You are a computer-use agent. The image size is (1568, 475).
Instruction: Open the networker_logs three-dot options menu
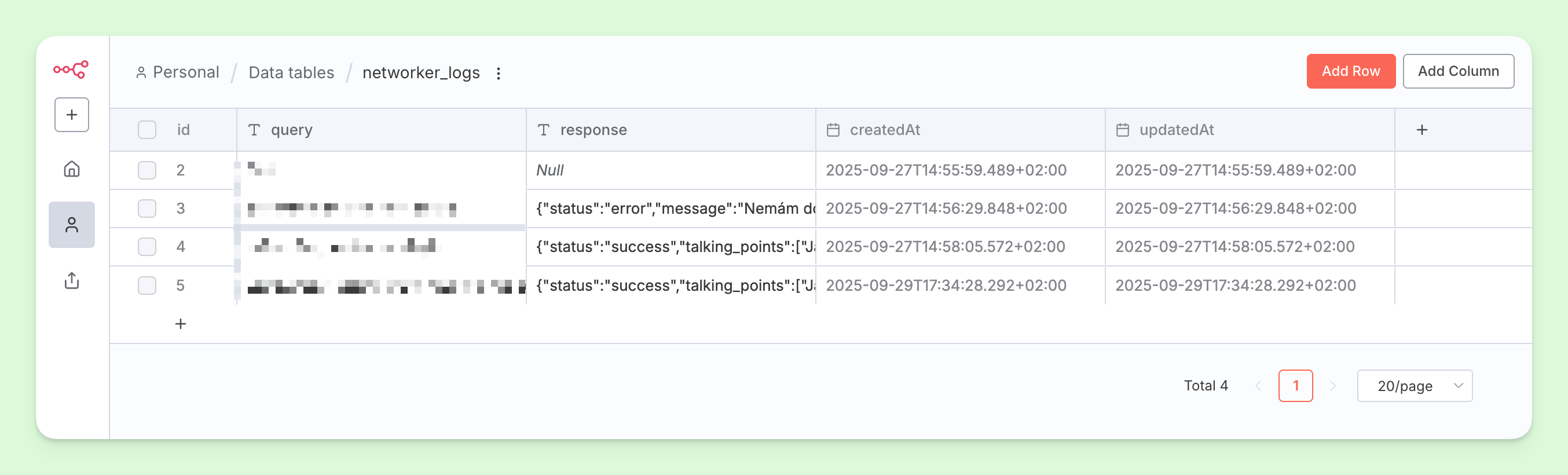point(498,73)
